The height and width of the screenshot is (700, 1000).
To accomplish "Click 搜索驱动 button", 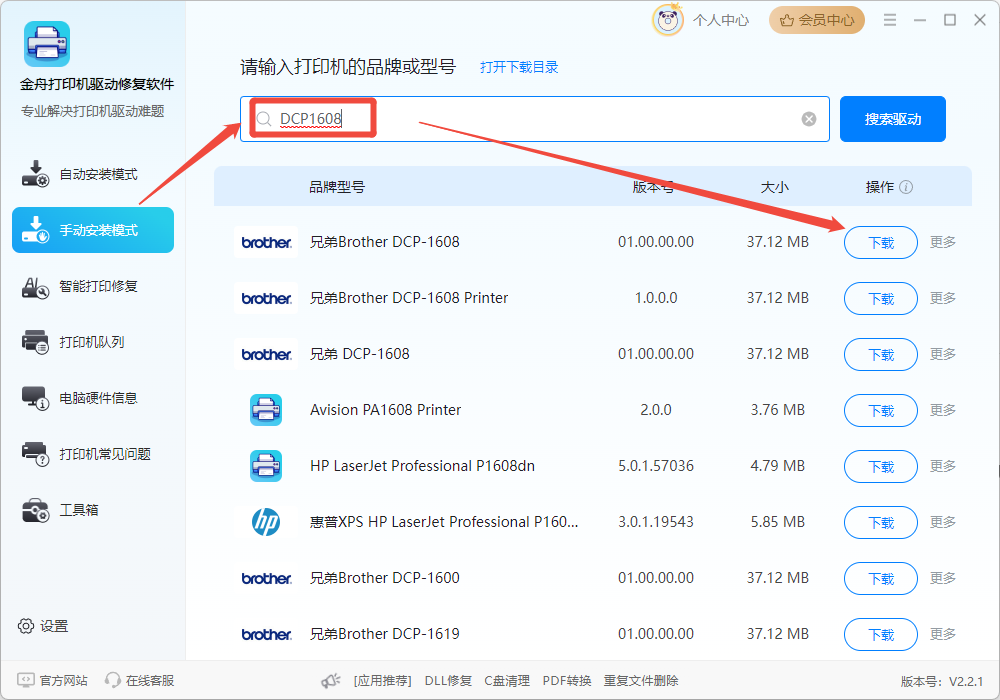I will [892, 119].
